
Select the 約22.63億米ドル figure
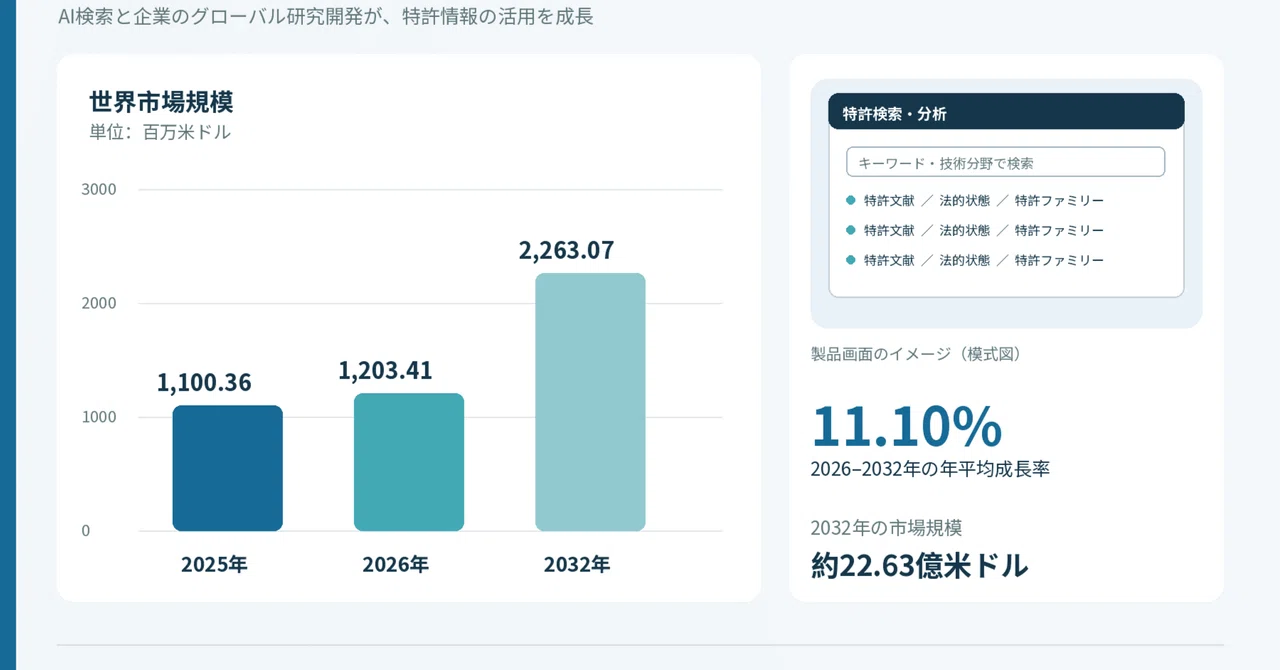pos(919,566)
